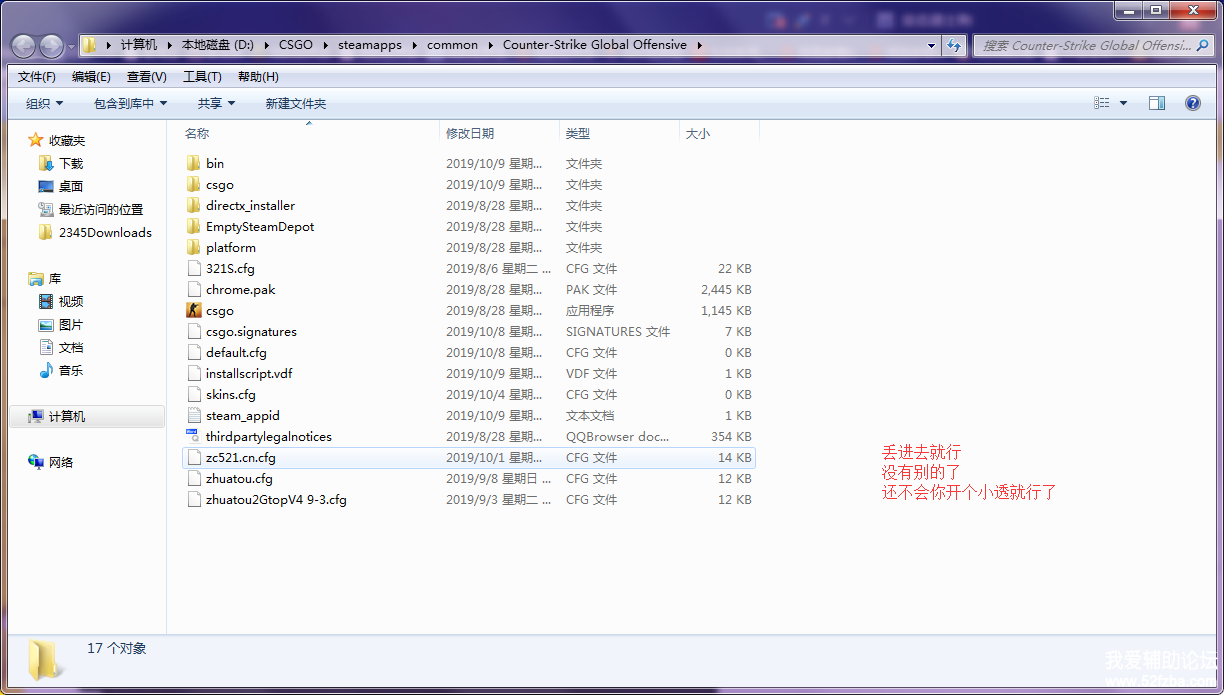Select 桌面 in the favorites sidebar
This screenshot has width=1224, height=695.
point(71,186)
